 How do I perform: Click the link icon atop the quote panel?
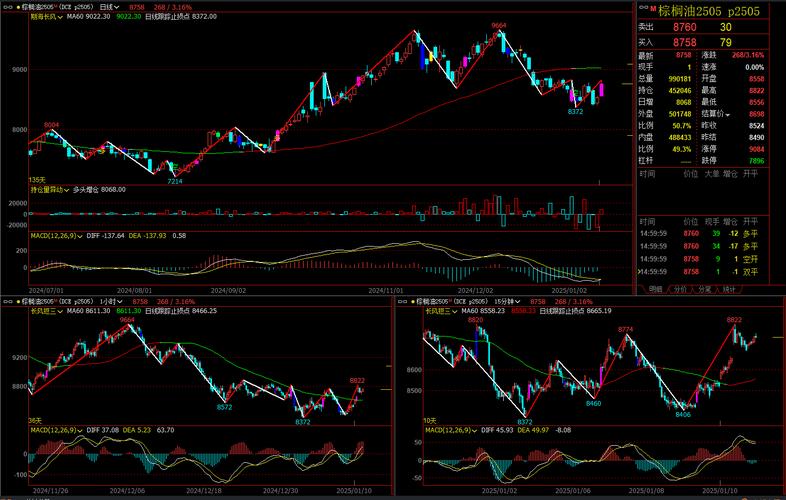click(640, 9)
